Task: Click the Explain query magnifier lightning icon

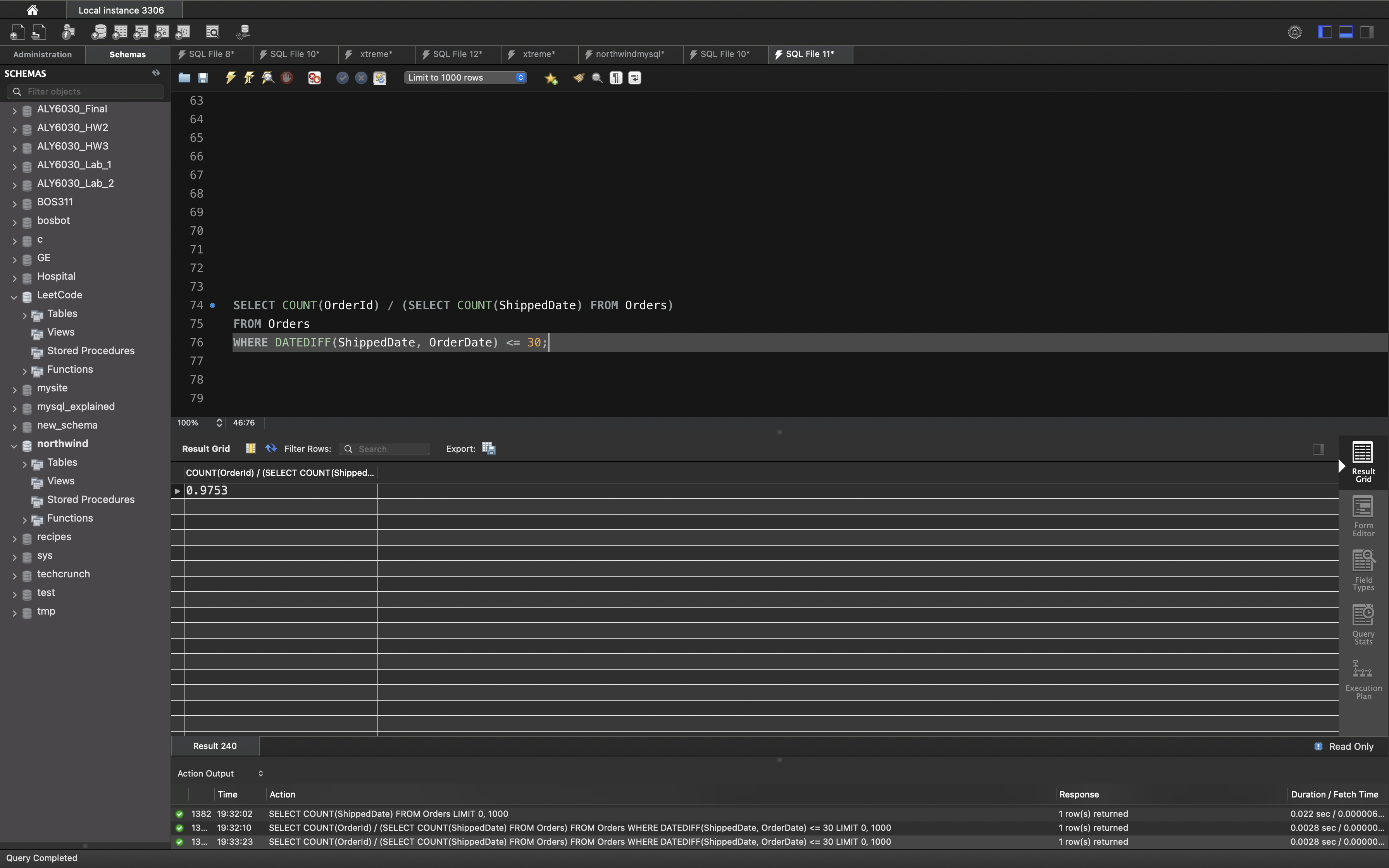Action: 268,77
